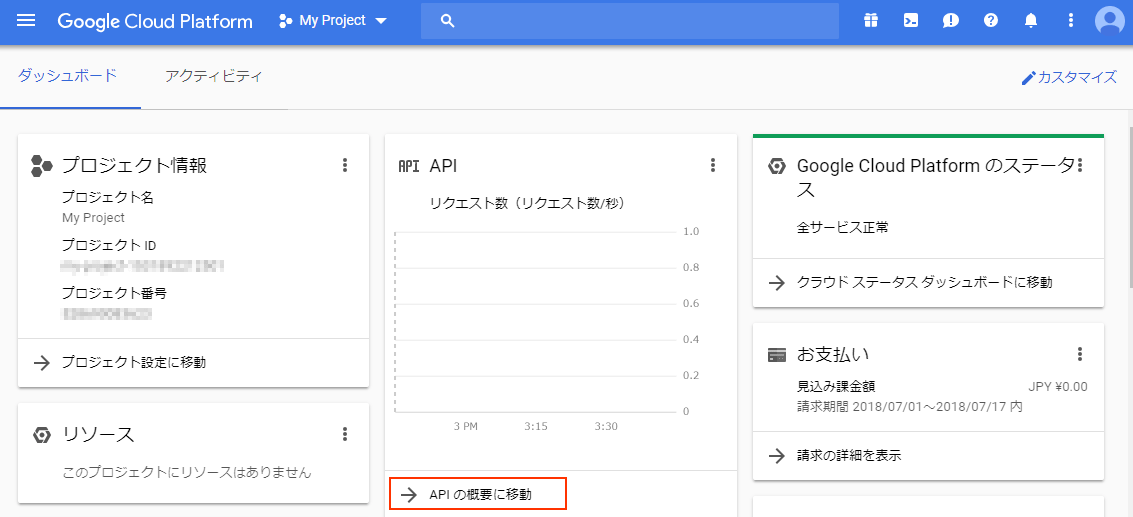Image resolution: width=1133 pixels, height=517 pixels.
Task: Click the JPY ¥0.00 amount
Action: [x=1058, y=387]
